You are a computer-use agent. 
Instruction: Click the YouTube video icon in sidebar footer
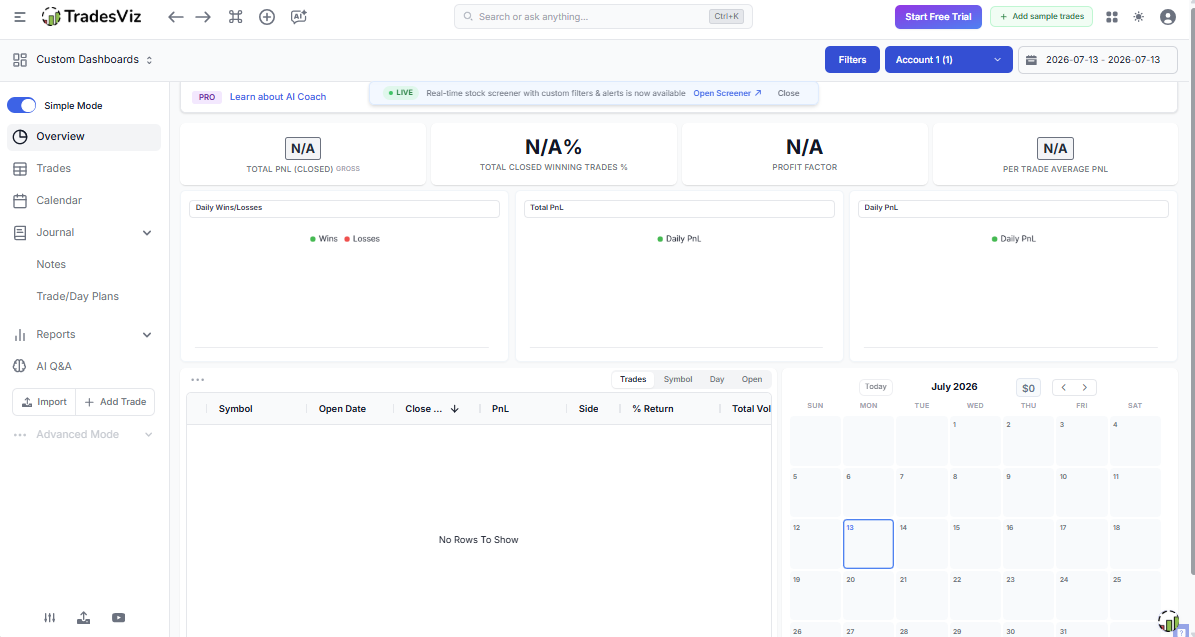pos(118,618)
